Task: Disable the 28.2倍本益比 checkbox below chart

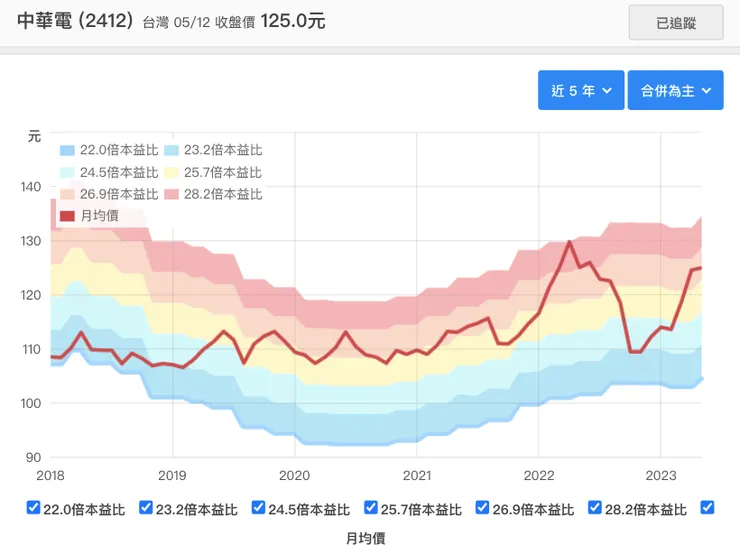Action: [x=595, y=508]
